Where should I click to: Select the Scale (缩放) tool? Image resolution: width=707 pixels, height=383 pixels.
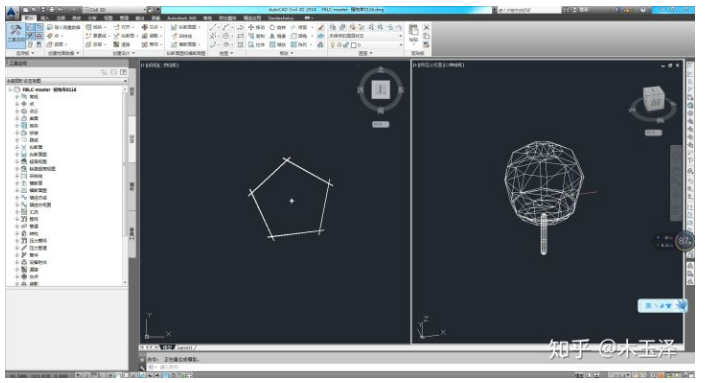(x=278, y=45)
